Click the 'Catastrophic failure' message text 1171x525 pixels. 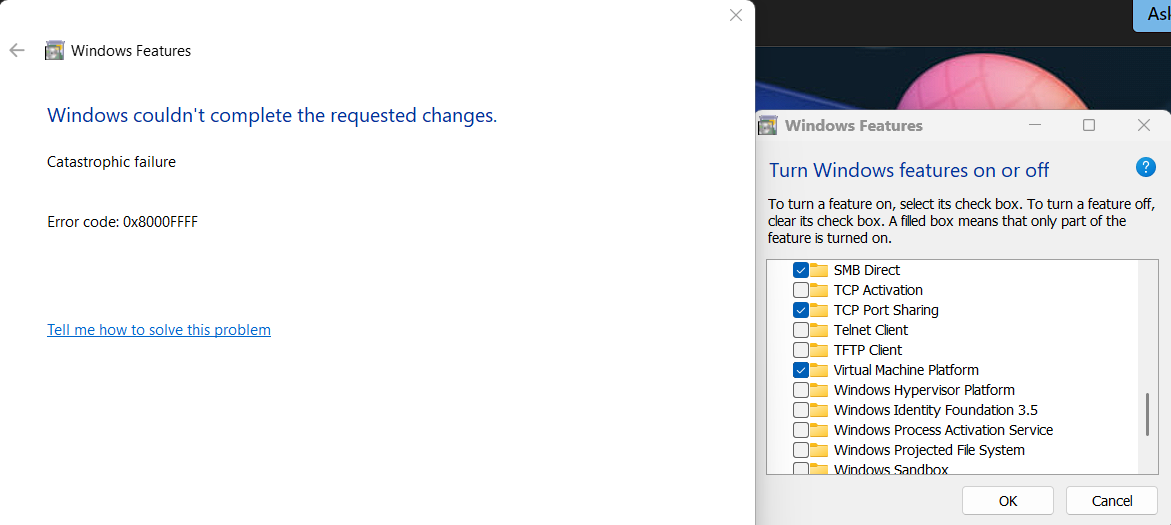(111, 161)
